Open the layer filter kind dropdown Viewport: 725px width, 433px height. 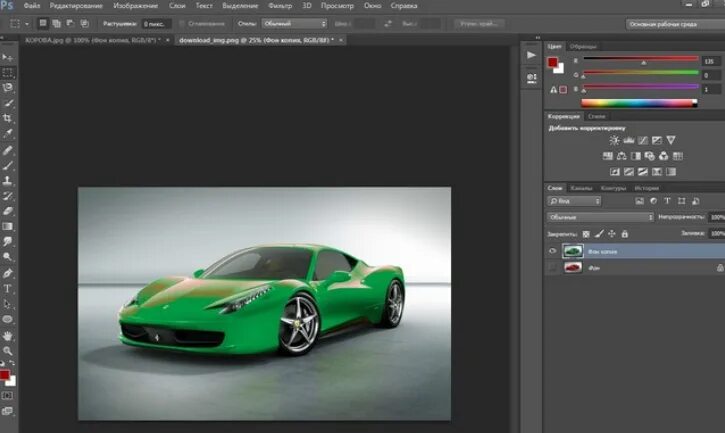coord(574,201)
